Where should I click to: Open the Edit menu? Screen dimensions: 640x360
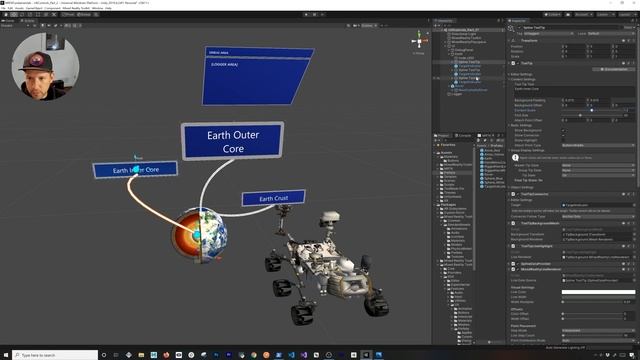pos(10,8)
